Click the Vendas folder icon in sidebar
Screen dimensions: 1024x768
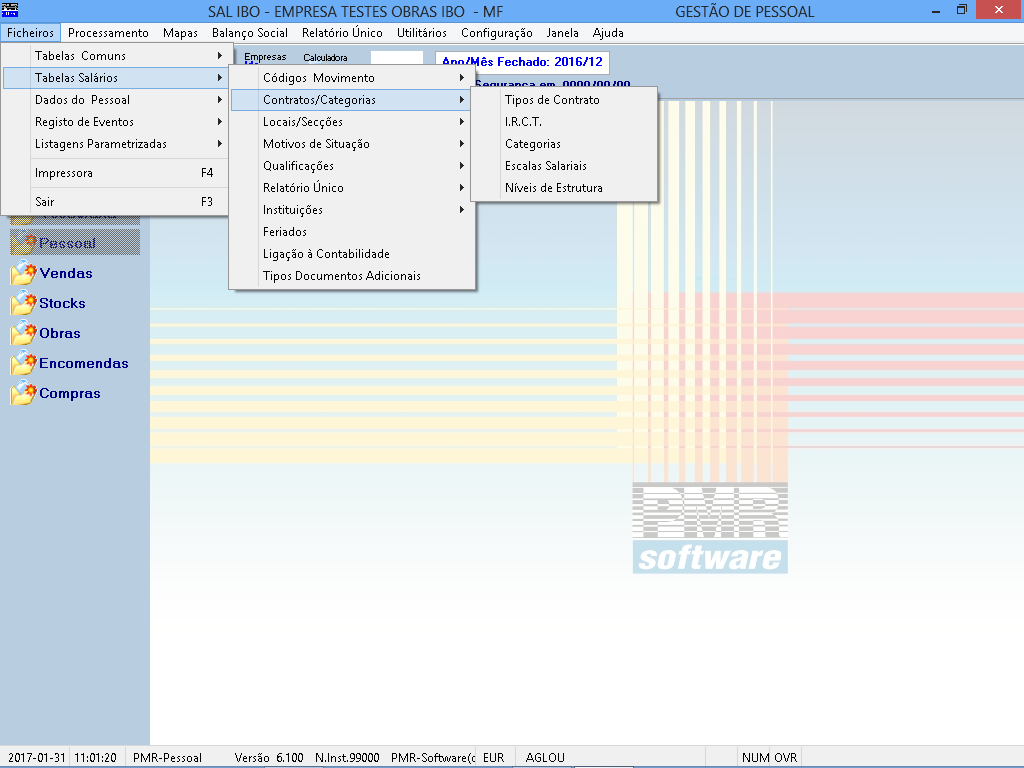pos(23,274)
